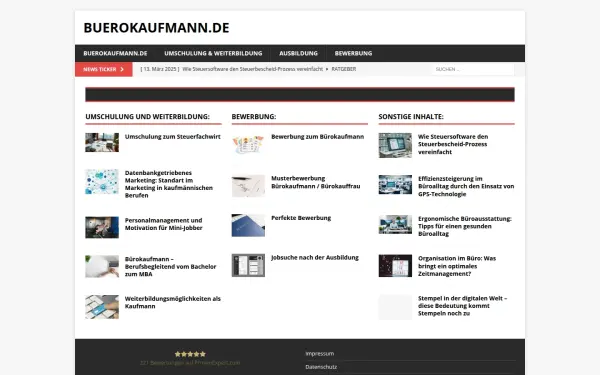Image resolution: width=600 pixels, height=375 pixels.
Task: Open Ergonomische Büroausstattung tips article
Action: tap(465, 226)
